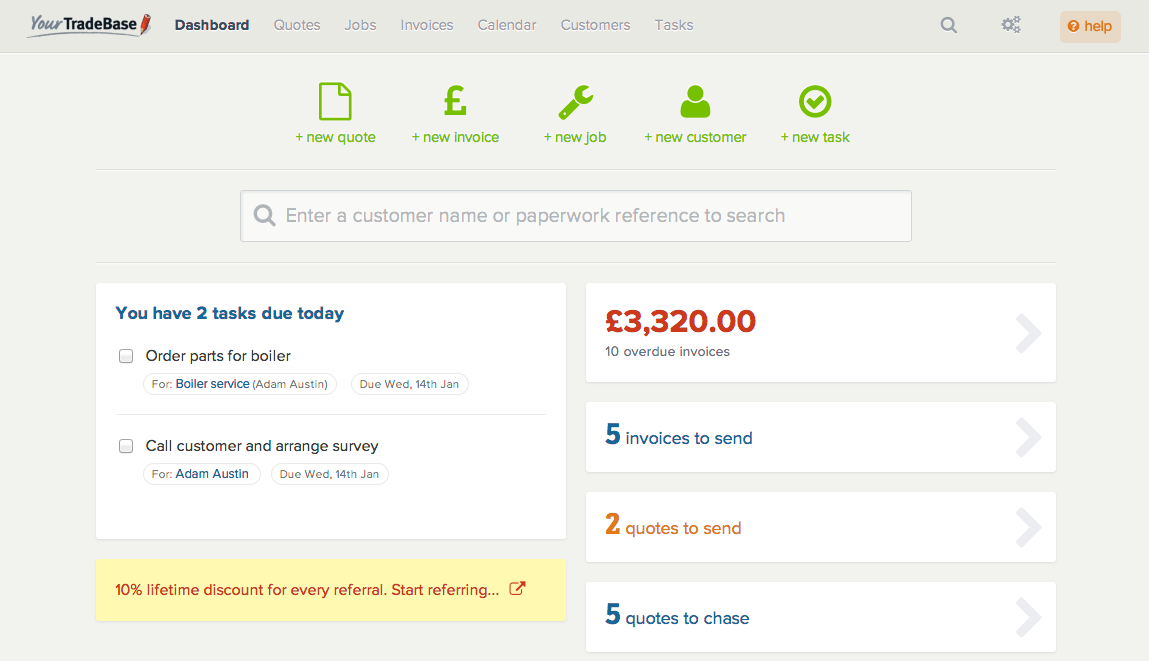Click the wrench new job icon
Screen dimensions: 1149x661
pyautogui.click(x=575, y=101)
